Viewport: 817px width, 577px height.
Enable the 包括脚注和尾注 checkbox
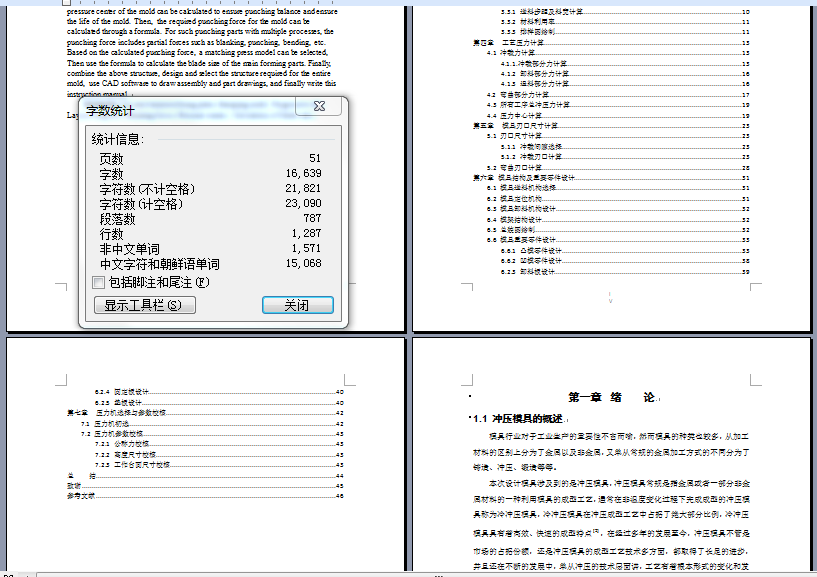point(98,285)
